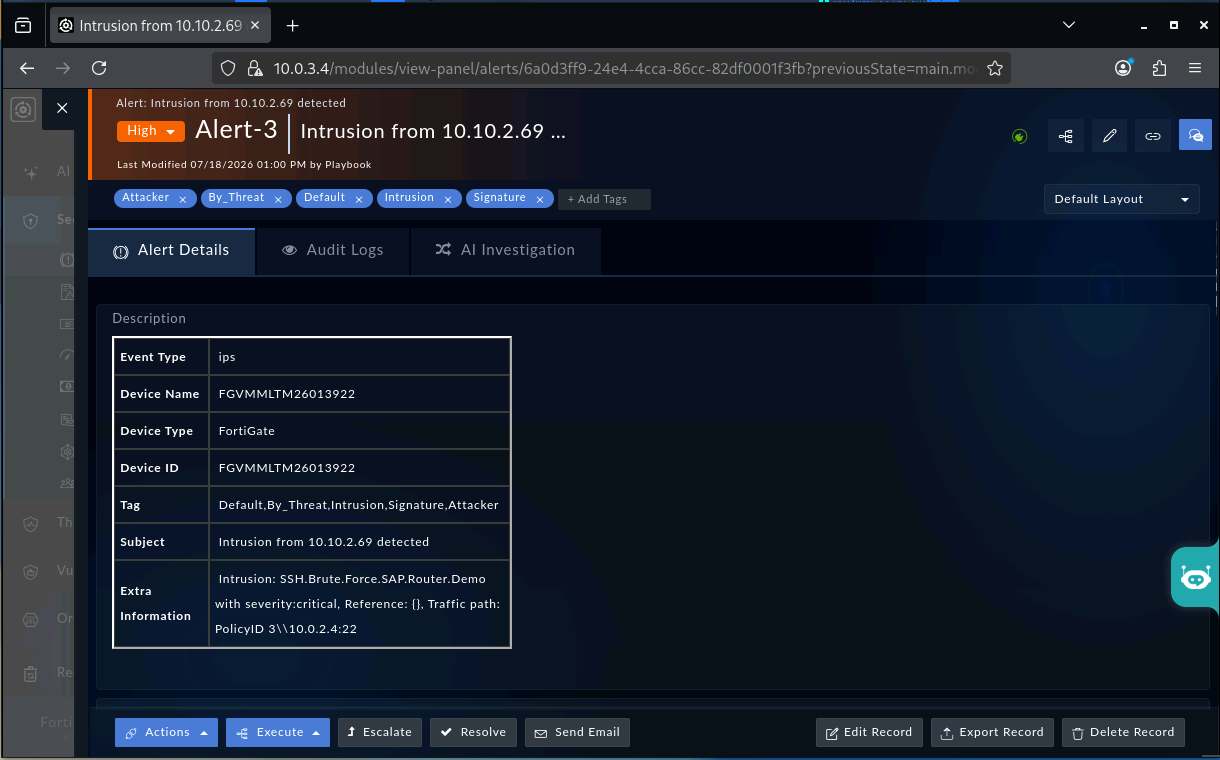This screenshot has width=1220, height=760.
Task: Open the chatbot assistant icon
Action: click(x=1195, y=577)
